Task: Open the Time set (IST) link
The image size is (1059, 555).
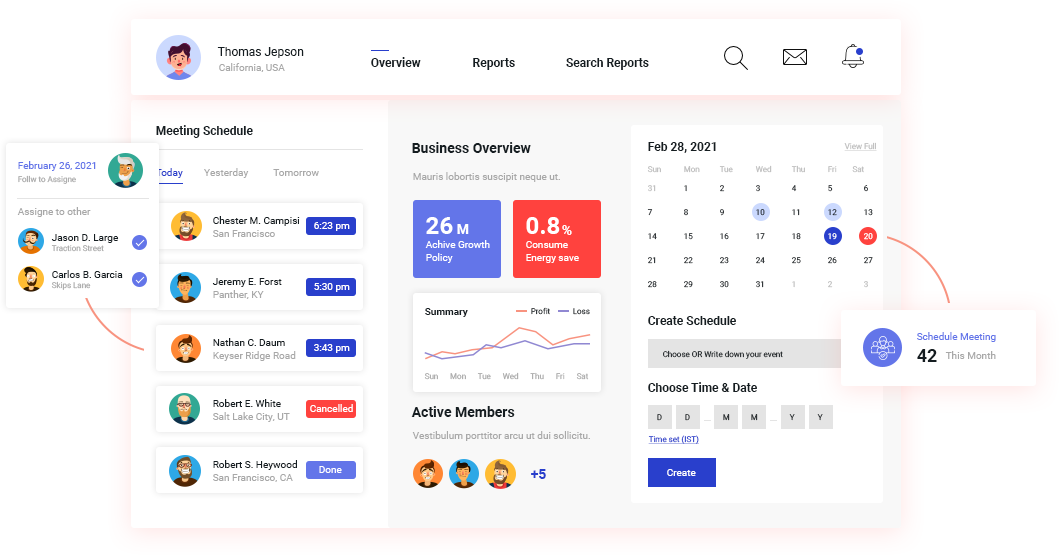Action: pos(673,440)
